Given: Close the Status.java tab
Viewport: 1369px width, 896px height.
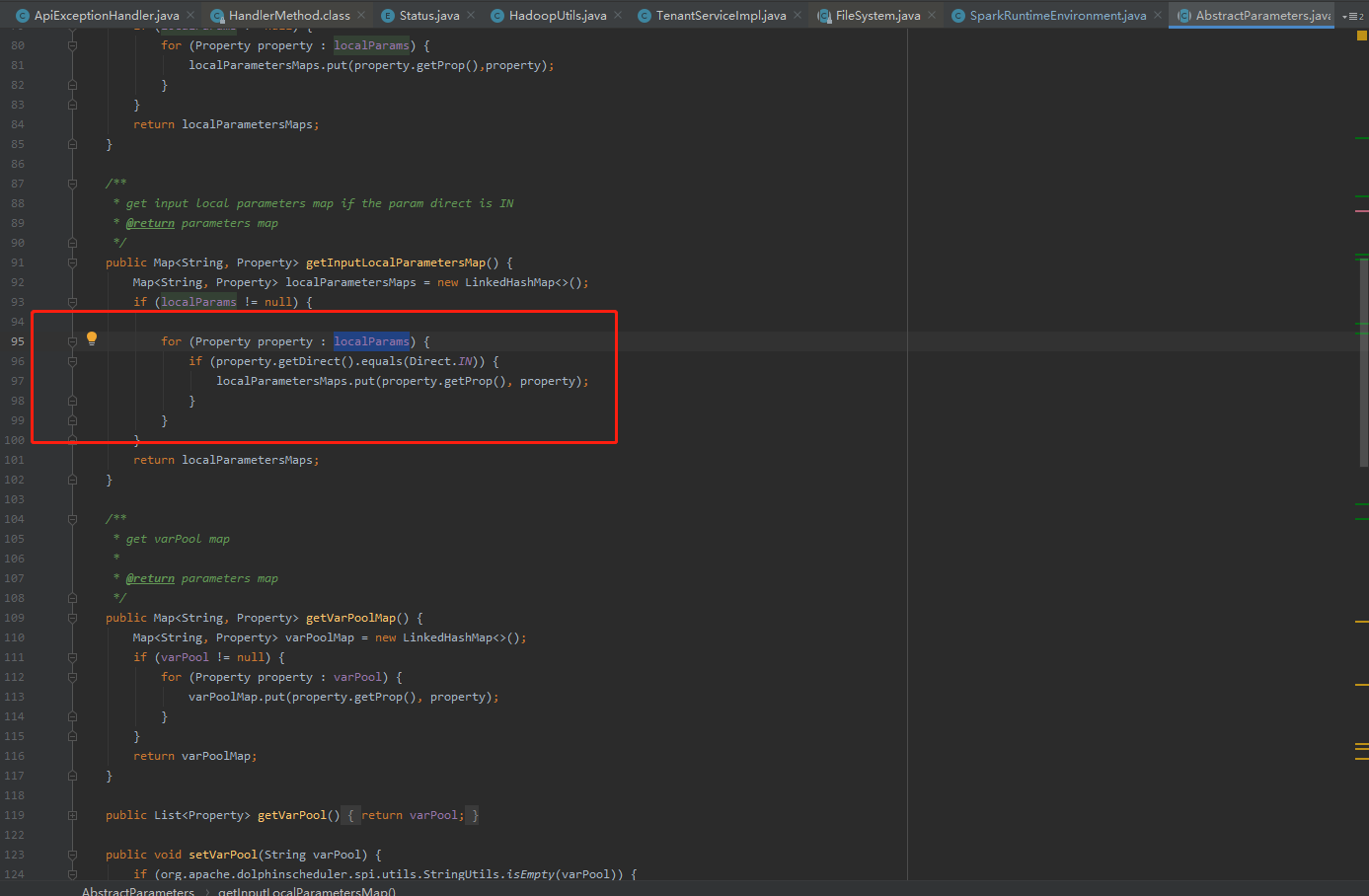Looking at the screenshot, I should pyautogui.click(x=470, y=15).
